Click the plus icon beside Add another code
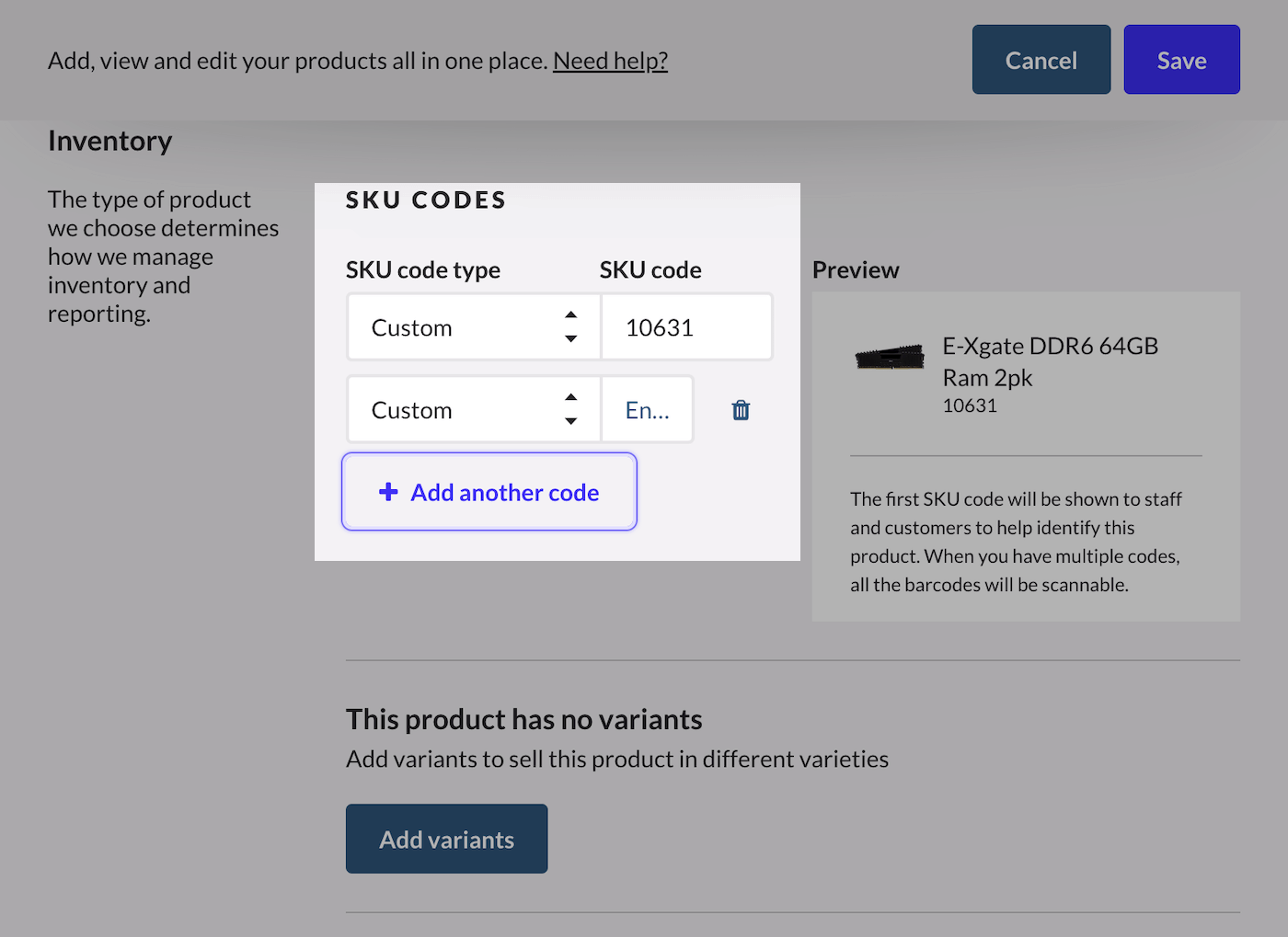The height and width of the screenshot is (937, 1288). (388, 492)
